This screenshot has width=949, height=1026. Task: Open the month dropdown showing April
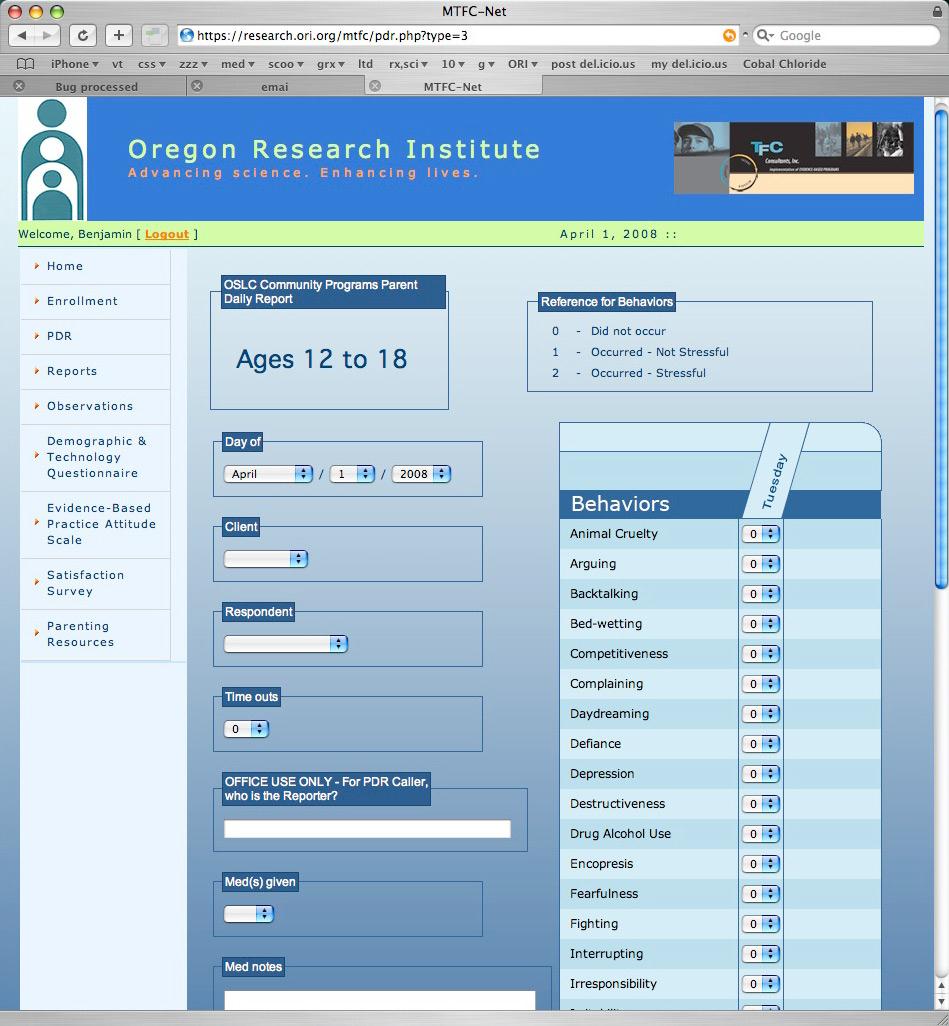pyautogui.click(x=268, y=474)
